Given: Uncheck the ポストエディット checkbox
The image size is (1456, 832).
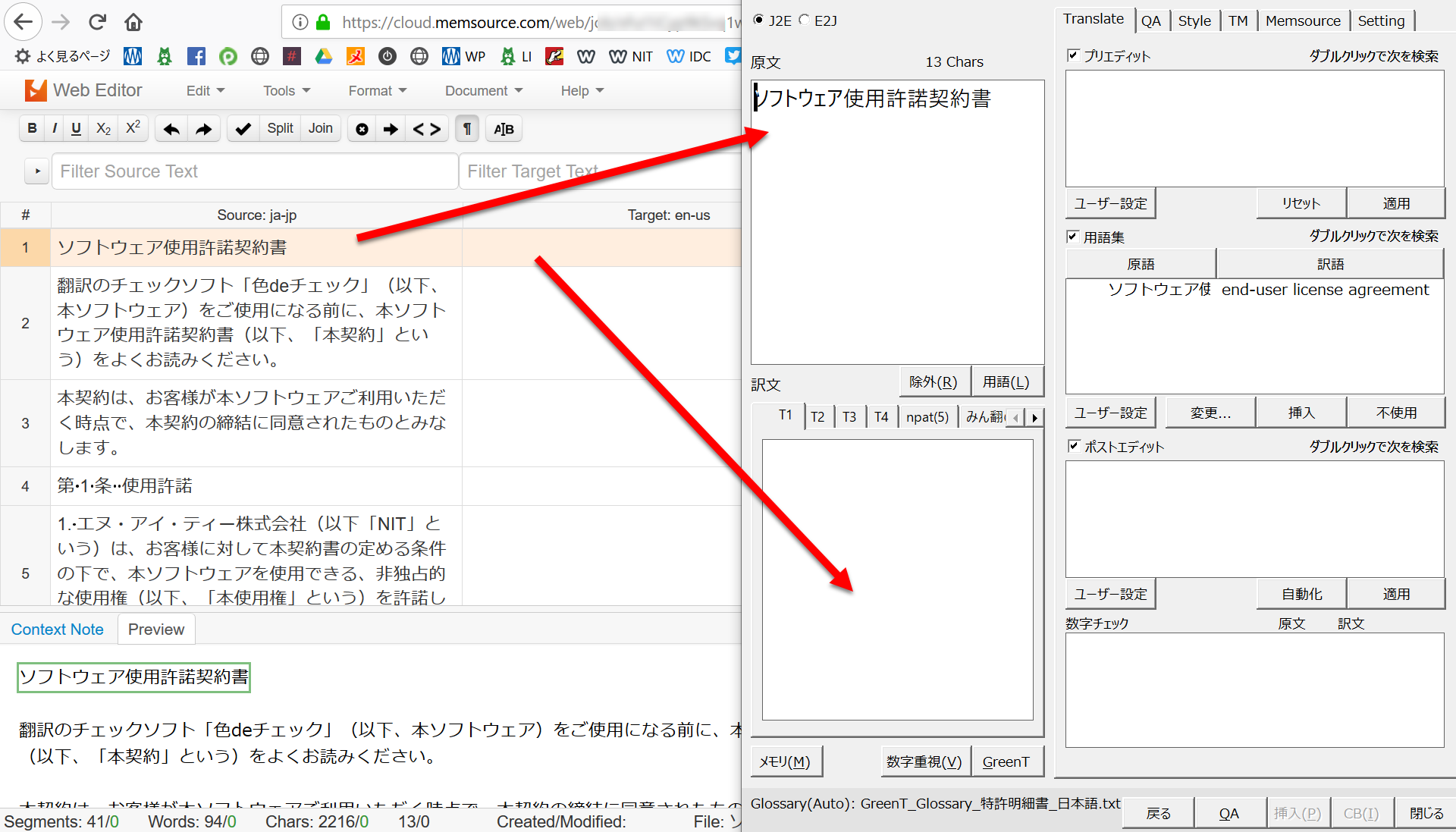Looking at the screenshot, I should pos(1073,446).
